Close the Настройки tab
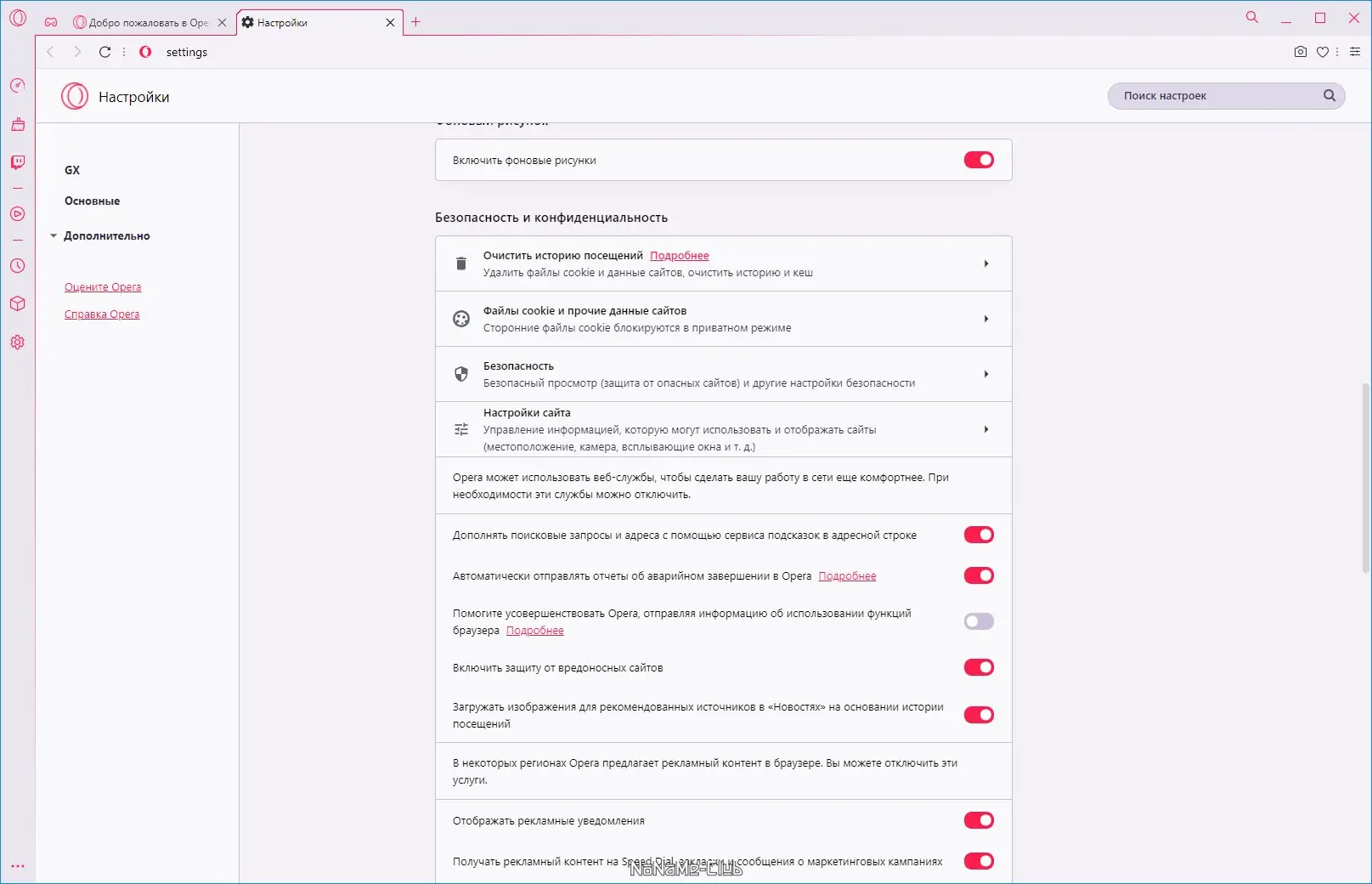The height and width of the screenshot is (884, 1372). pyautogui.click(x=390, y=23)
